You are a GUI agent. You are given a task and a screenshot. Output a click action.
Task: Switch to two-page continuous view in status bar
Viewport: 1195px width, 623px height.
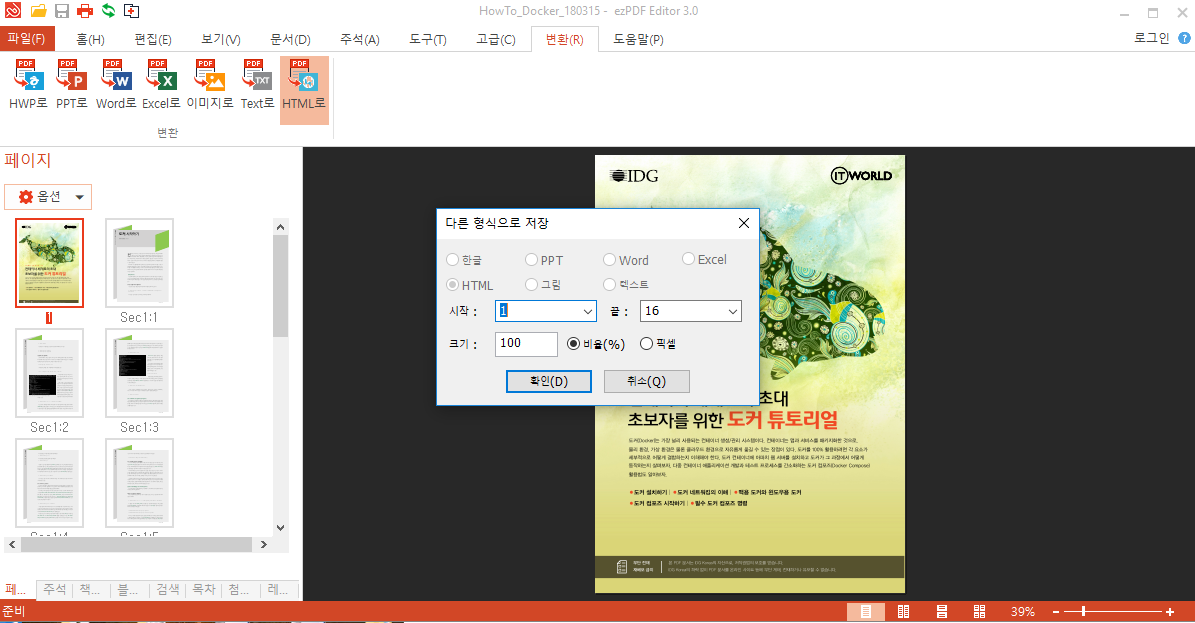pos(979,612)
